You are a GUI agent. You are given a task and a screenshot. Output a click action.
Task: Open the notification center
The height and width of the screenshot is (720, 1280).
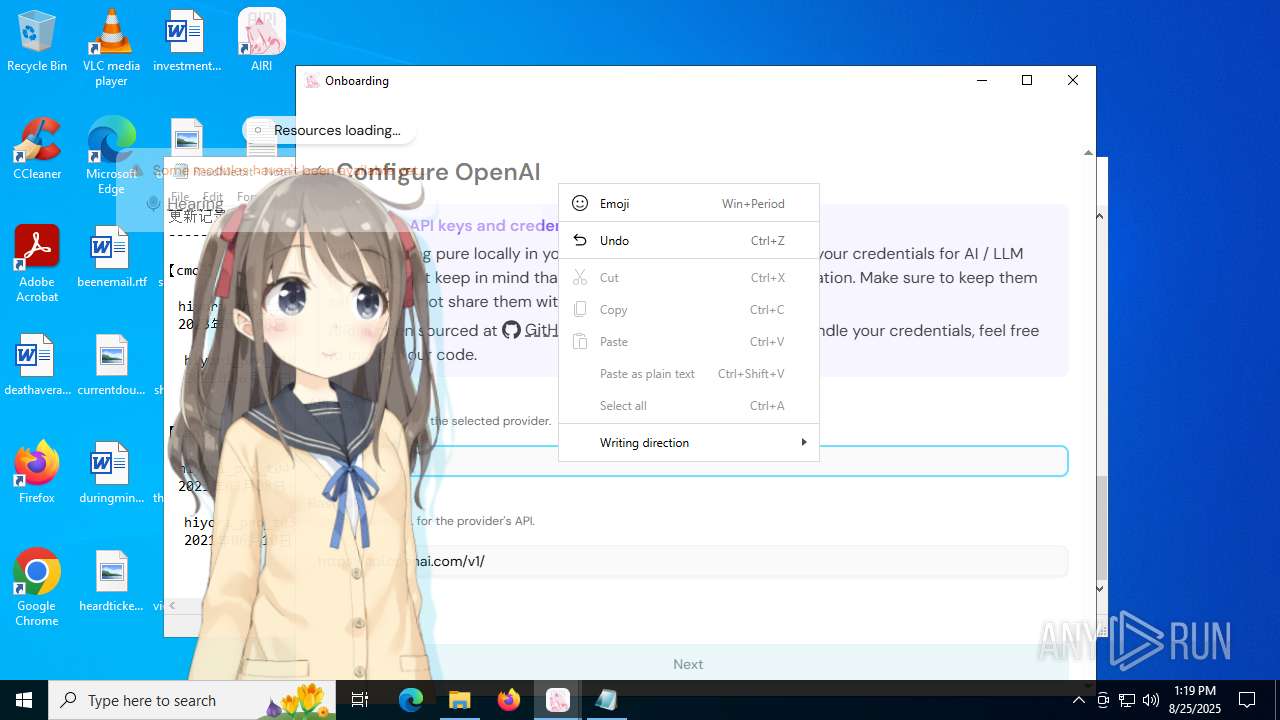click(1247, 700)
